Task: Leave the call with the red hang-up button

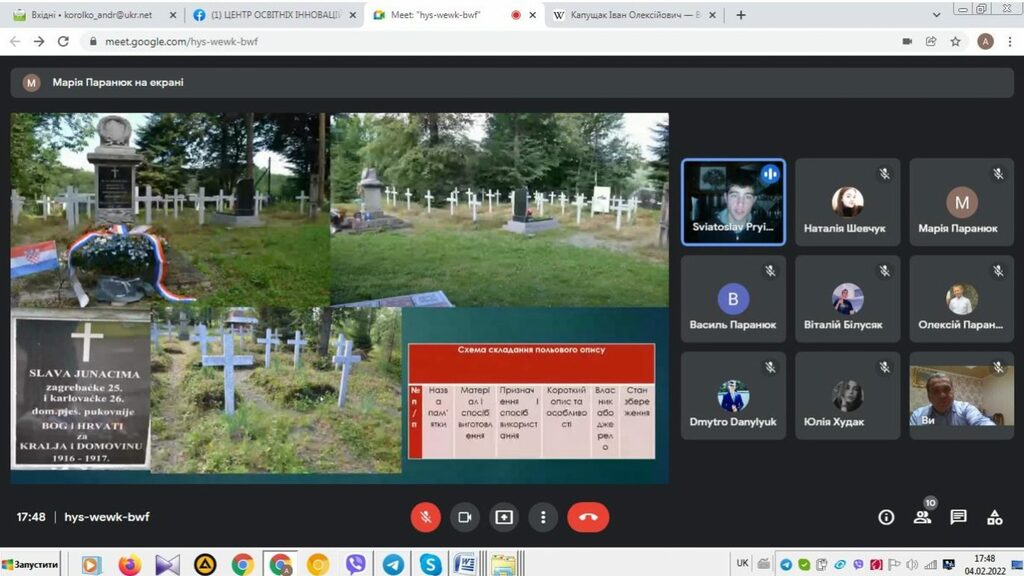Action: pyautogui.click(x=588, y=517)
